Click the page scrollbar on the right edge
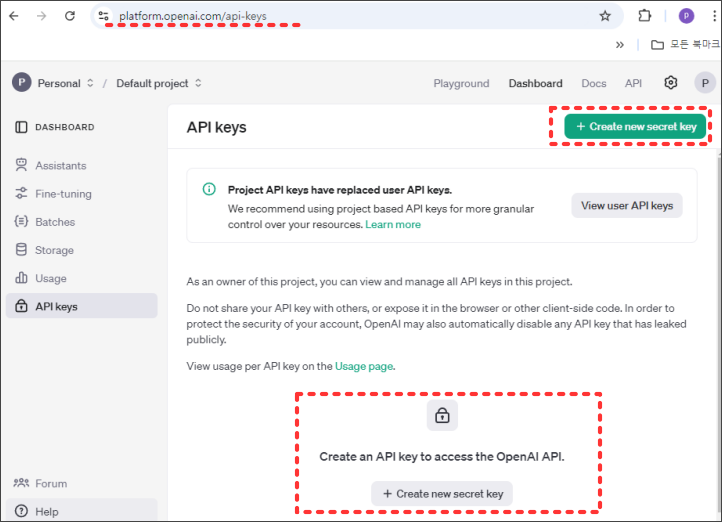This screenshot has height=522, width=722. pos(719,337)
